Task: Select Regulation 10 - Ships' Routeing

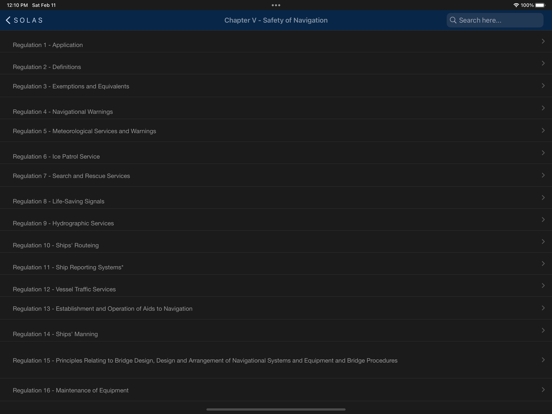Action: 276,242
